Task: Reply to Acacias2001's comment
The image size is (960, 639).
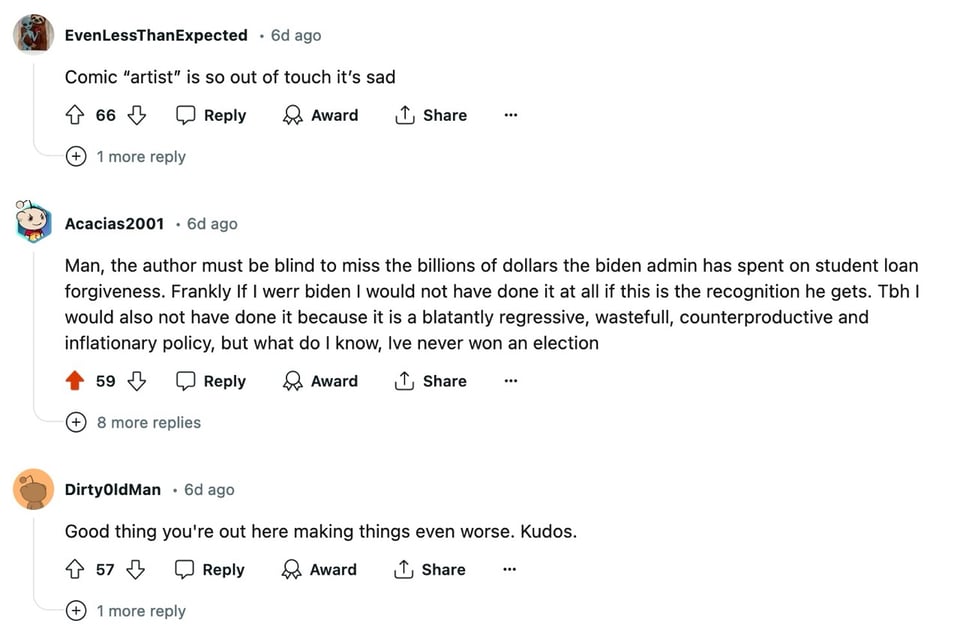Action: click(211, 381)
